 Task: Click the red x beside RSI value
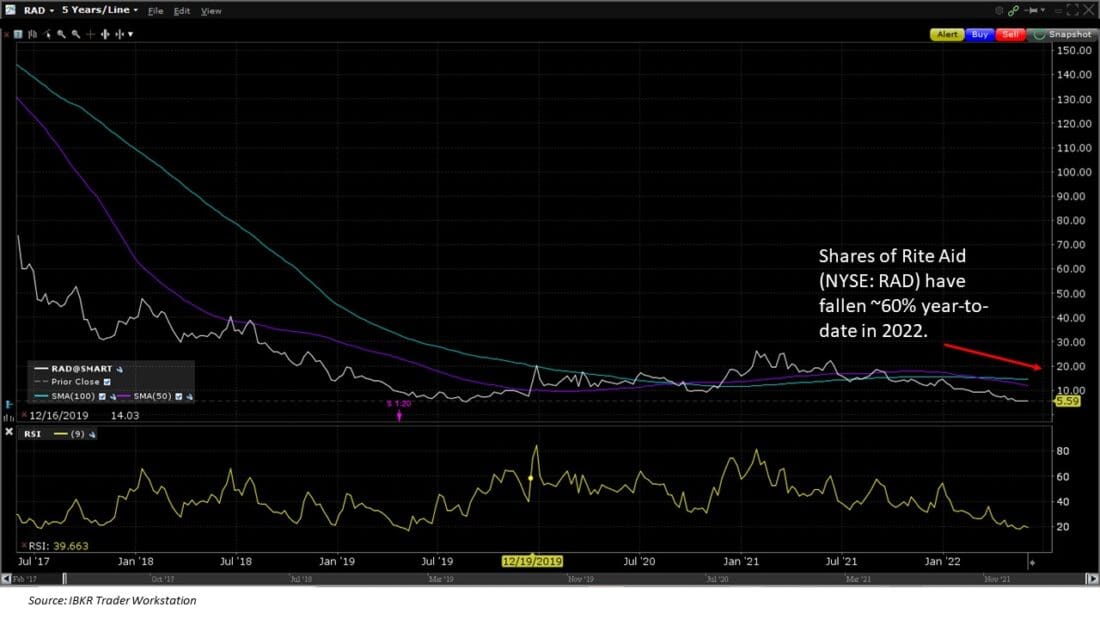24,545
